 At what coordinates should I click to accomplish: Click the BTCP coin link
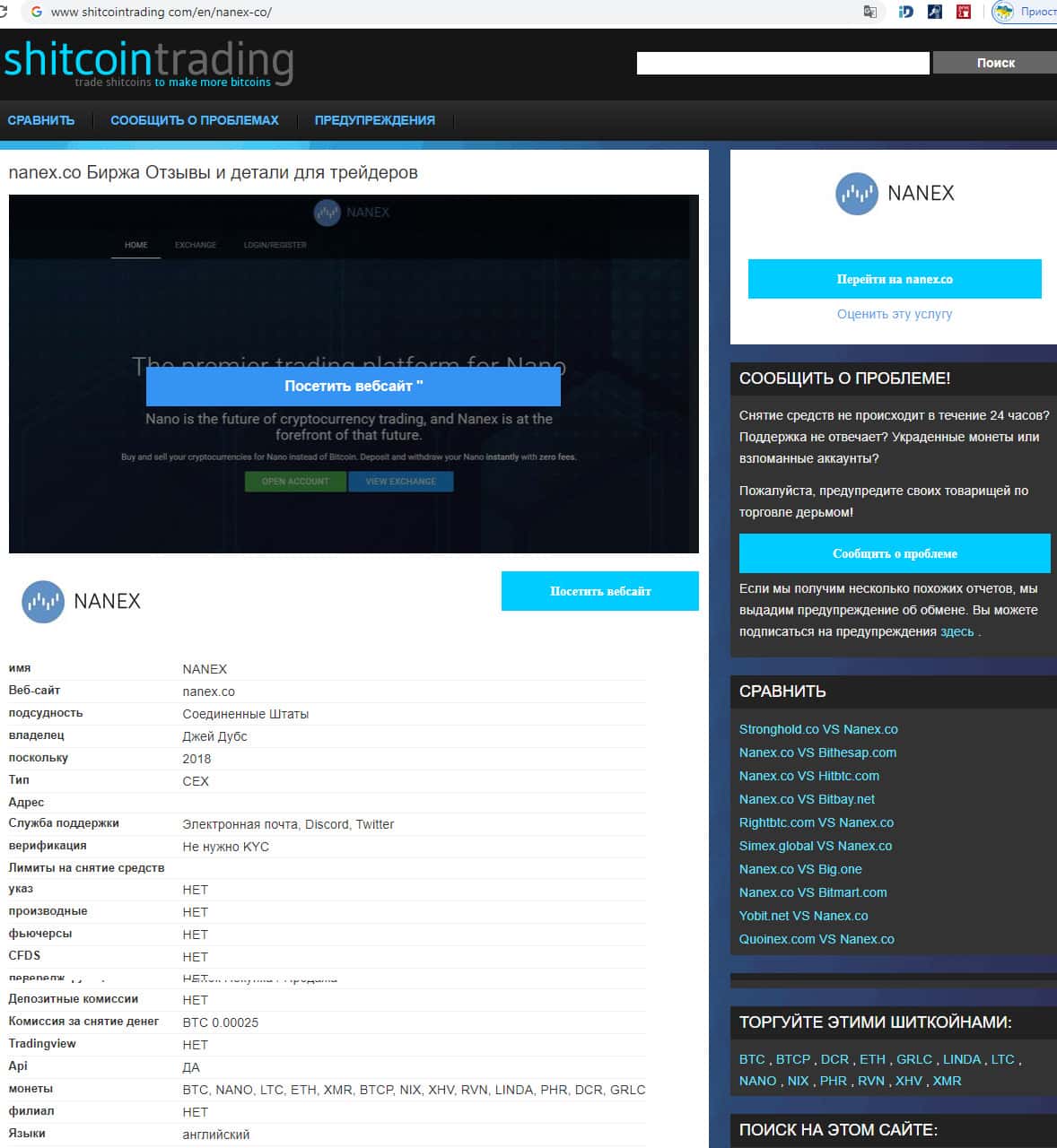tap(793, 1059)
